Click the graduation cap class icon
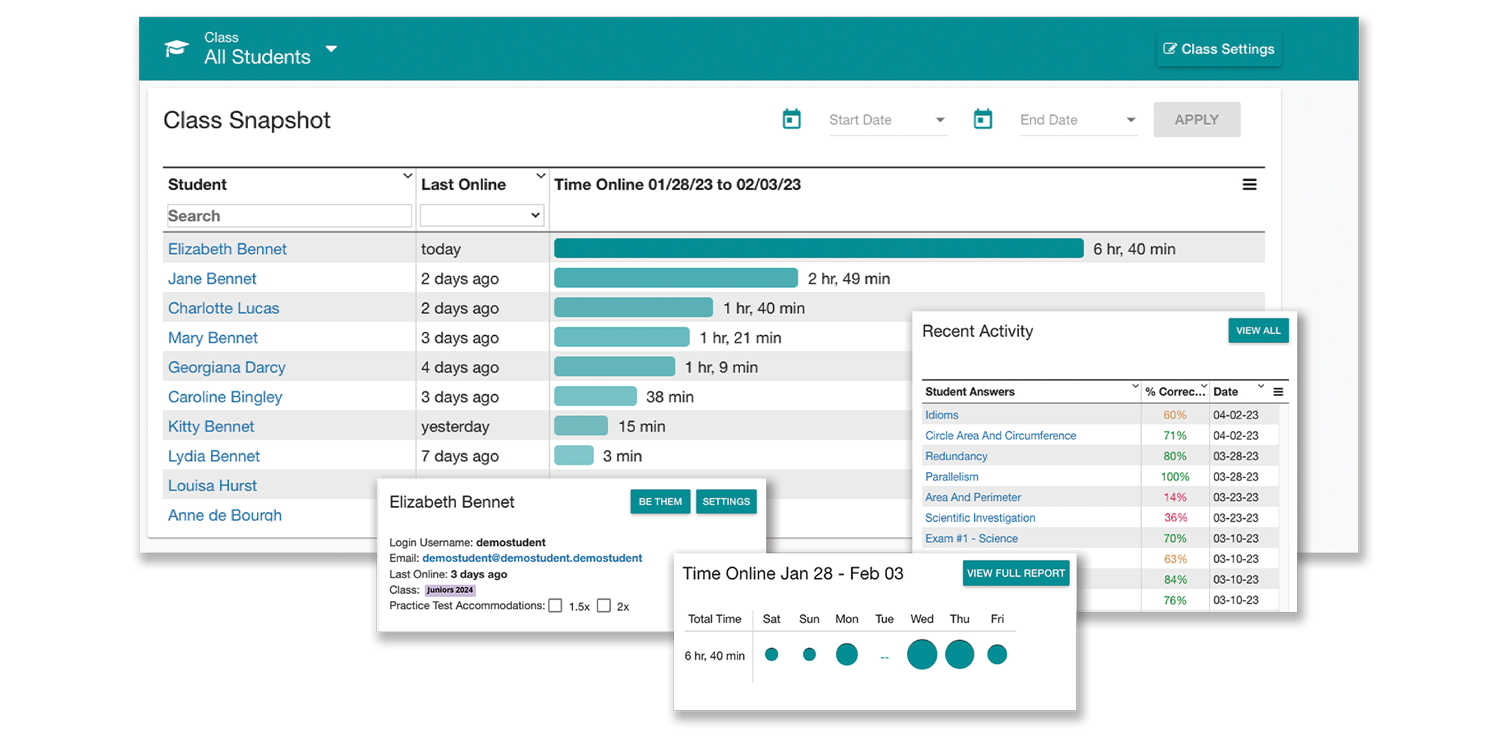 [x=176, y=49]
